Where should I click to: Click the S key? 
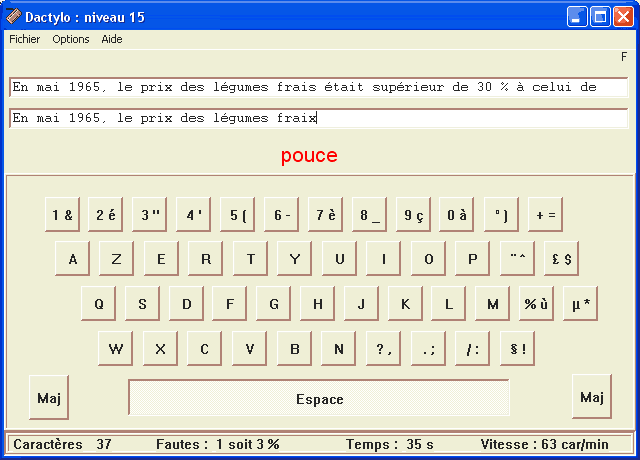(142, 304)
